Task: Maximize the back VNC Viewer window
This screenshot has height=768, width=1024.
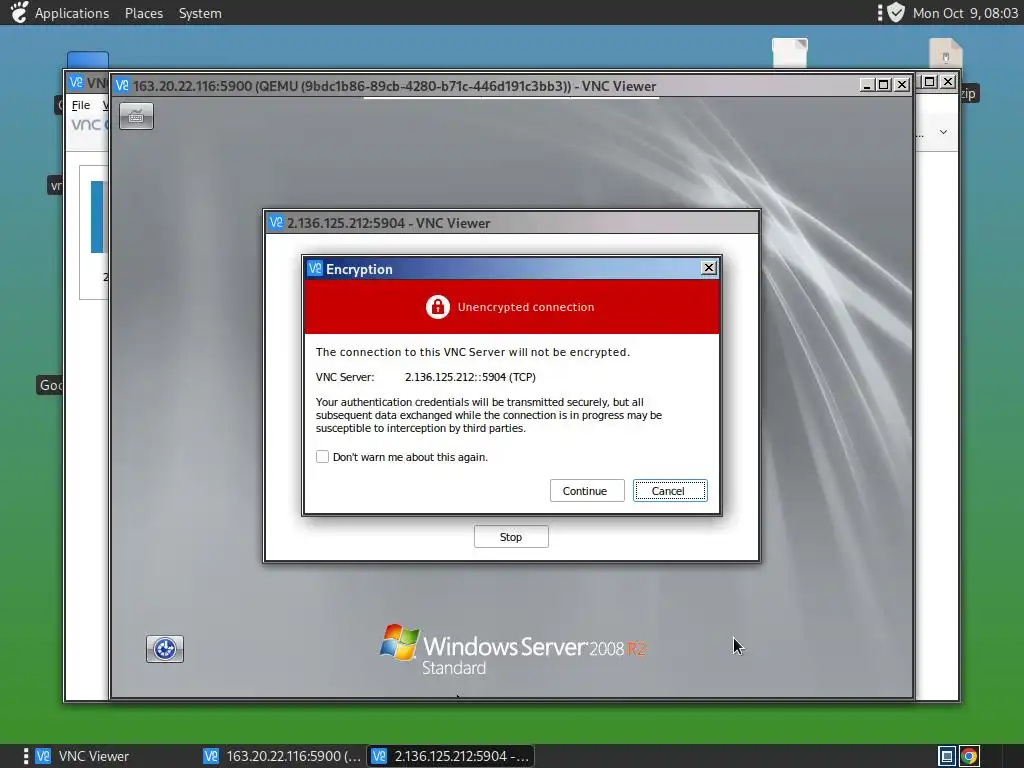Action: tap(929, 82)
